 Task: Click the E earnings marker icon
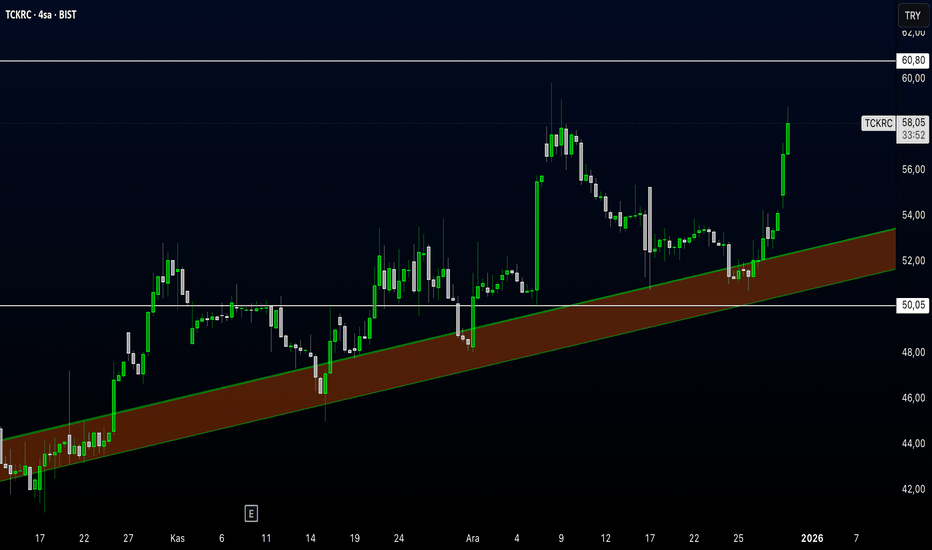pos(251,514)
